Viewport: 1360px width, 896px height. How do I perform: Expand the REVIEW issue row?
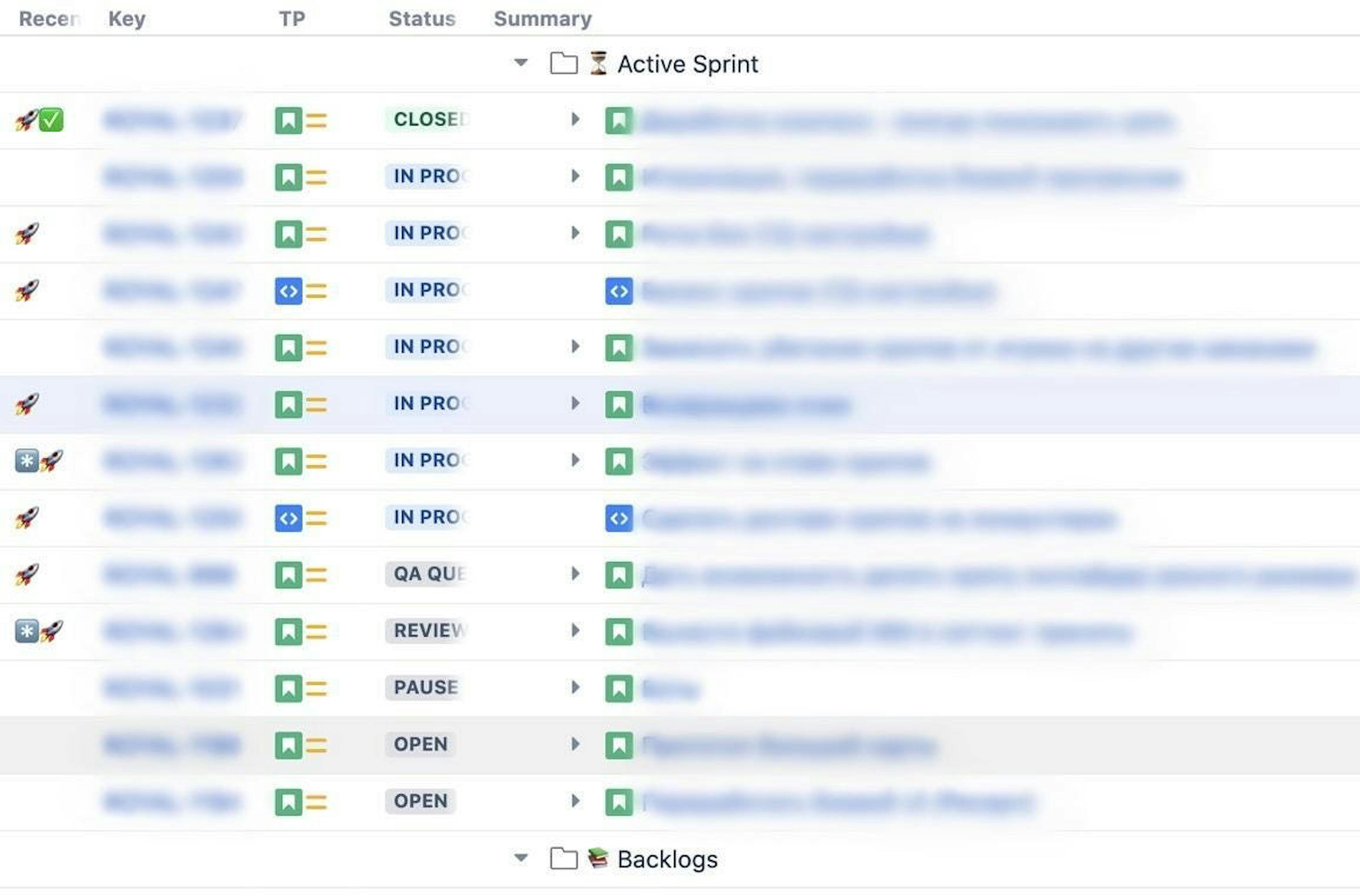coord(576,630)
